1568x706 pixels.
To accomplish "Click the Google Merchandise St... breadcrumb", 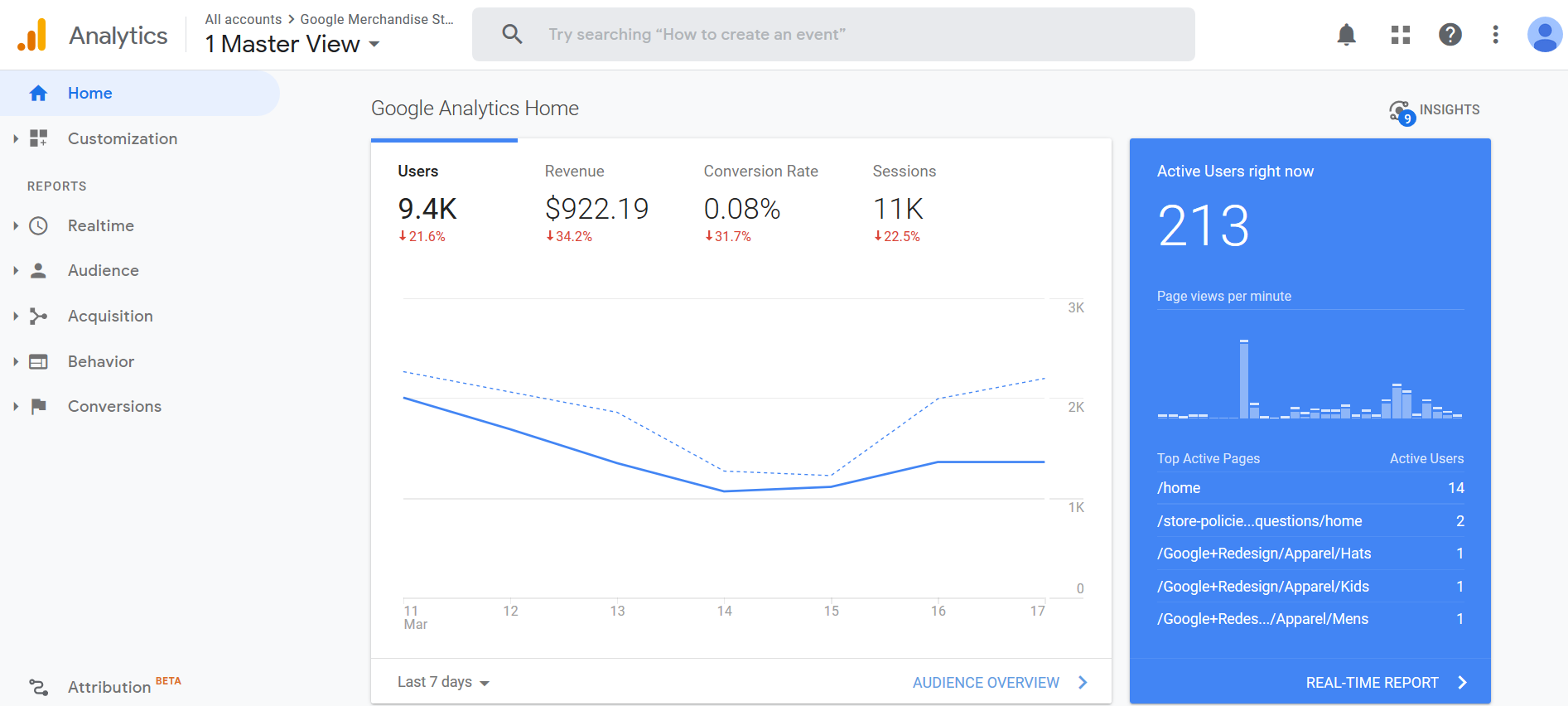I will pyautogui.click(x=377, y=19).
